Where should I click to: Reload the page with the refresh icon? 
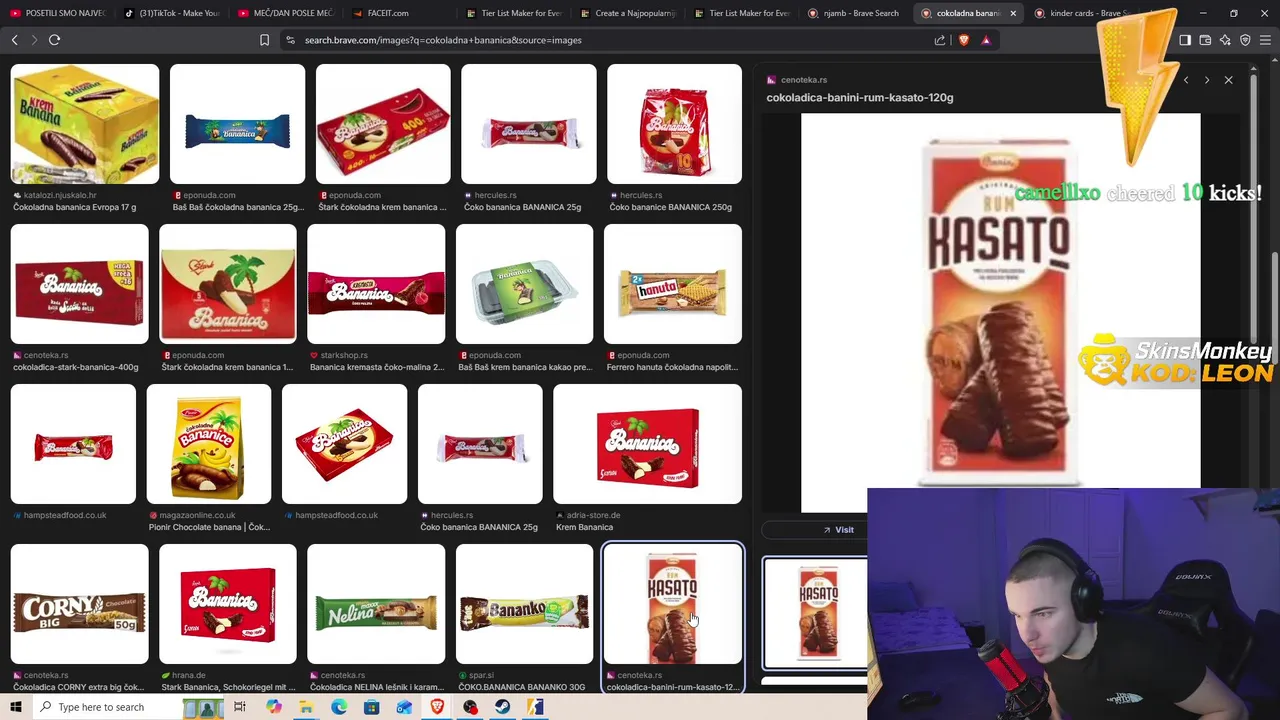click(54, 40)
